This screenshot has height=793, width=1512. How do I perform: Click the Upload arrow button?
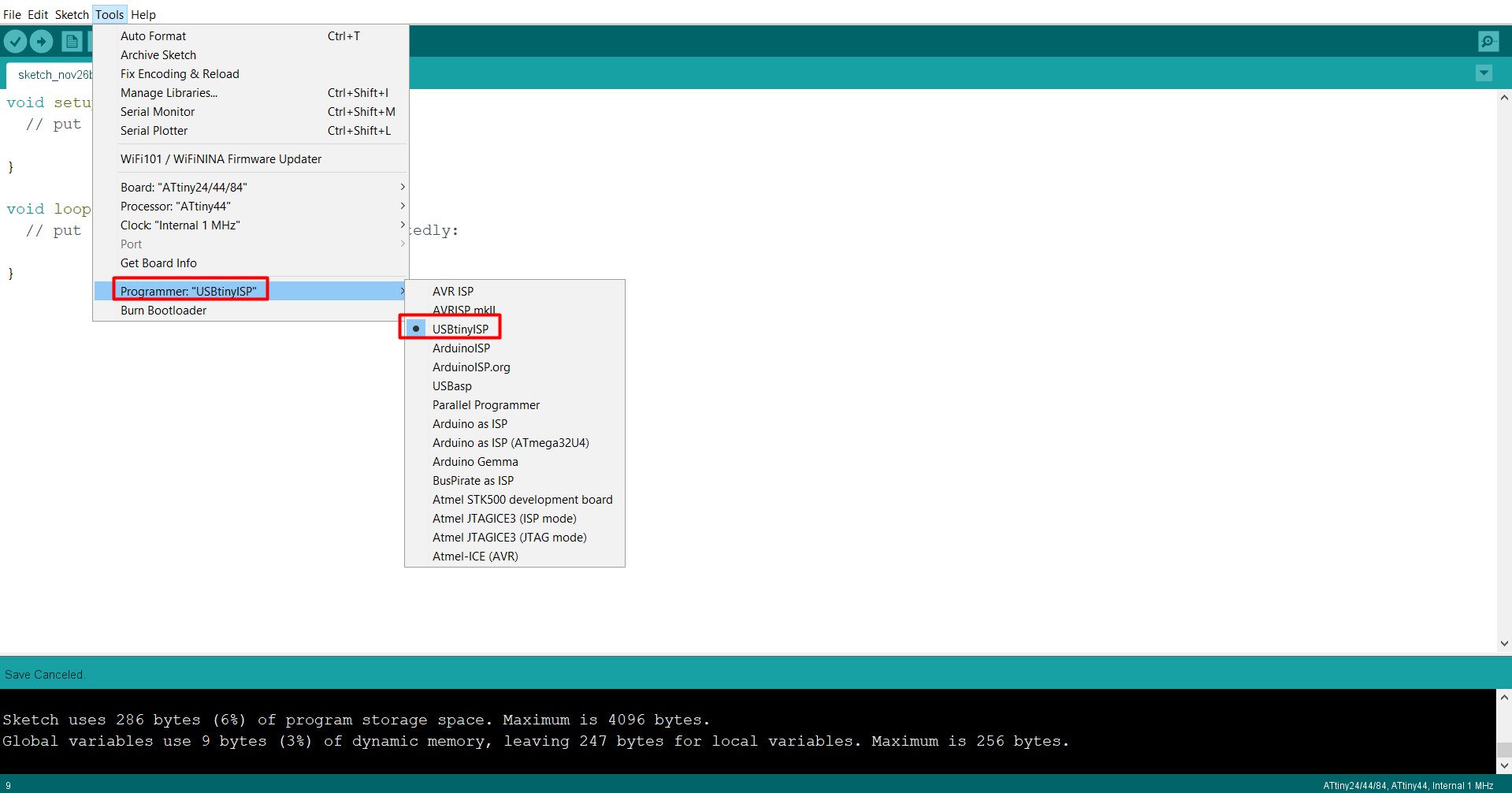click(42, 41)
